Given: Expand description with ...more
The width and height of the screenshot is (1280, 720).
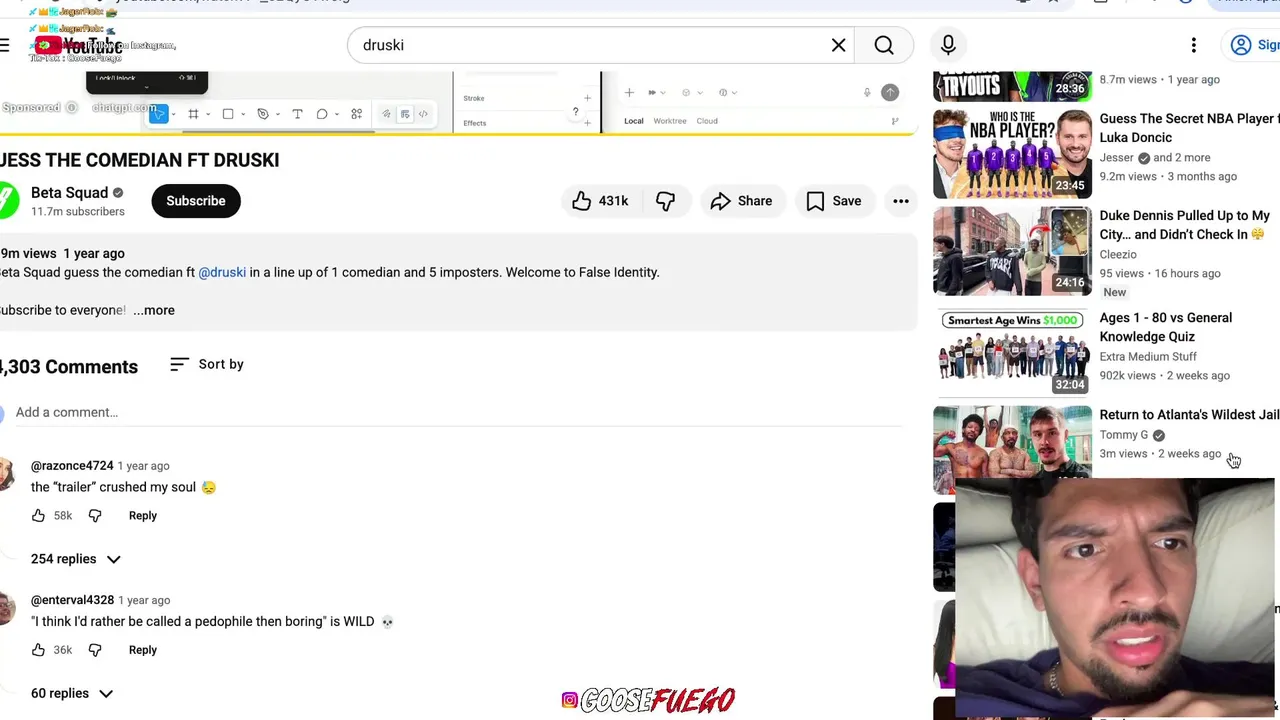Looking at the screenshot, I should 154,310.
